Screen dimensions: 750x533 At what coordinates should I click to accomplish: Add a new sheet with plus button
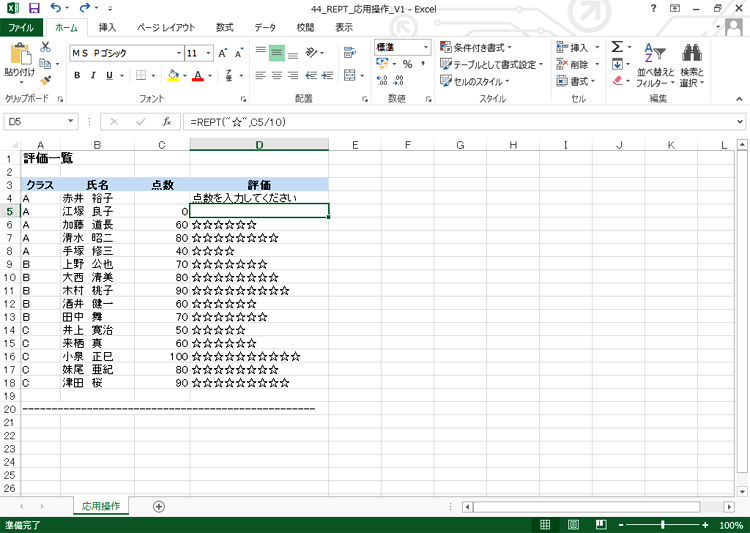[x=159, y=506]
